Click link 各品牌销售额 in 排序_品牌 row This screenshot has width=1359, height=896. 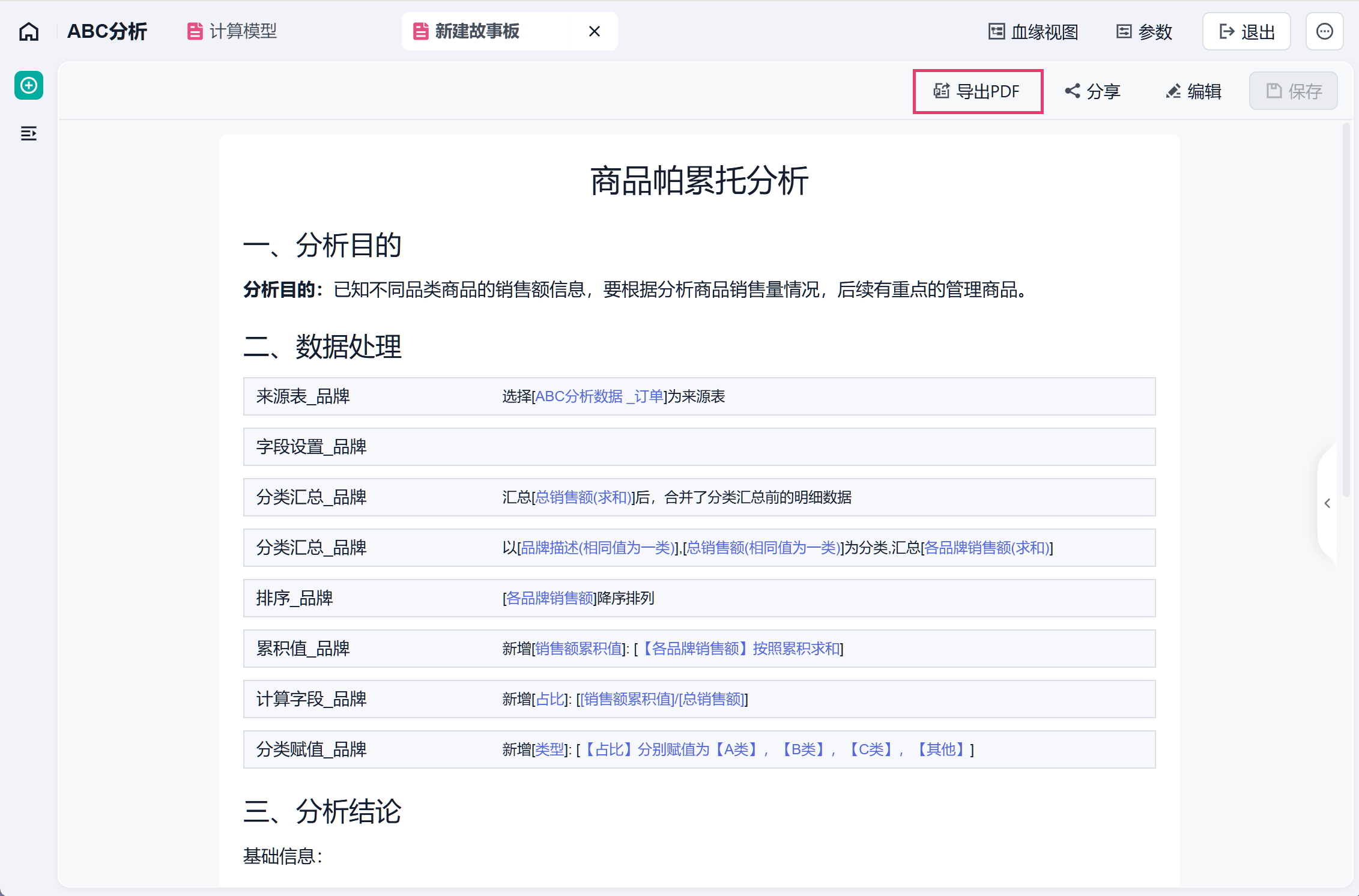coord(550,598)
